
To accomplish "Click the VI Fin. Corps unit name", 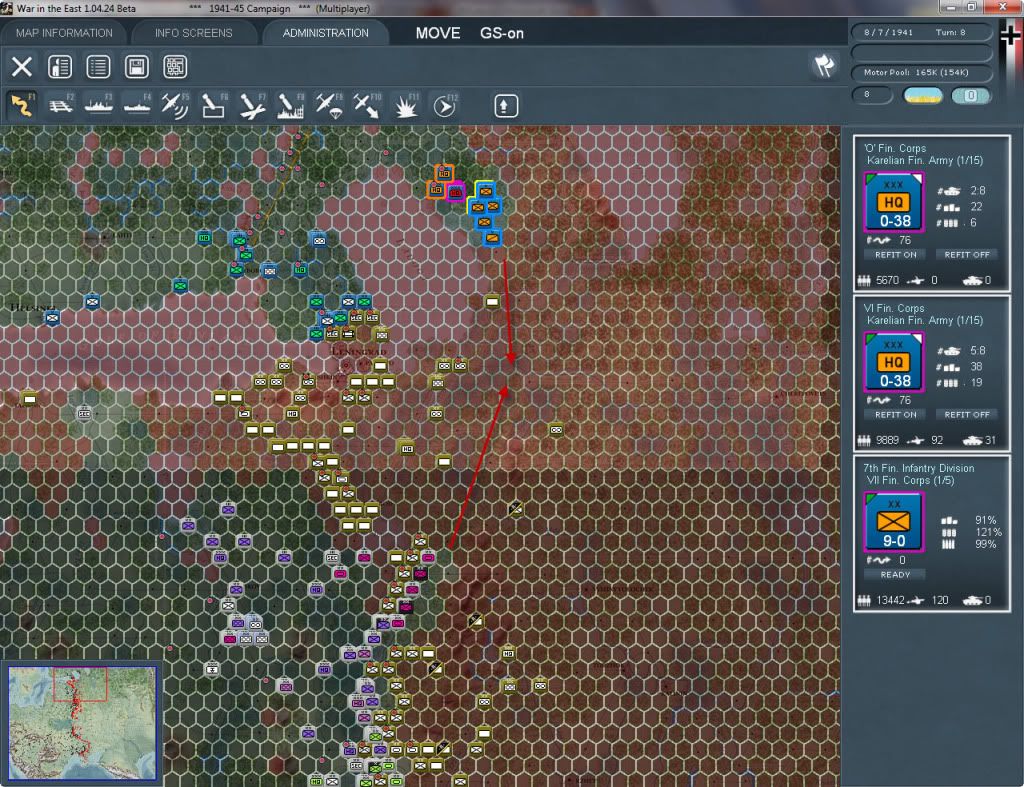I will (x=893, y=308).
